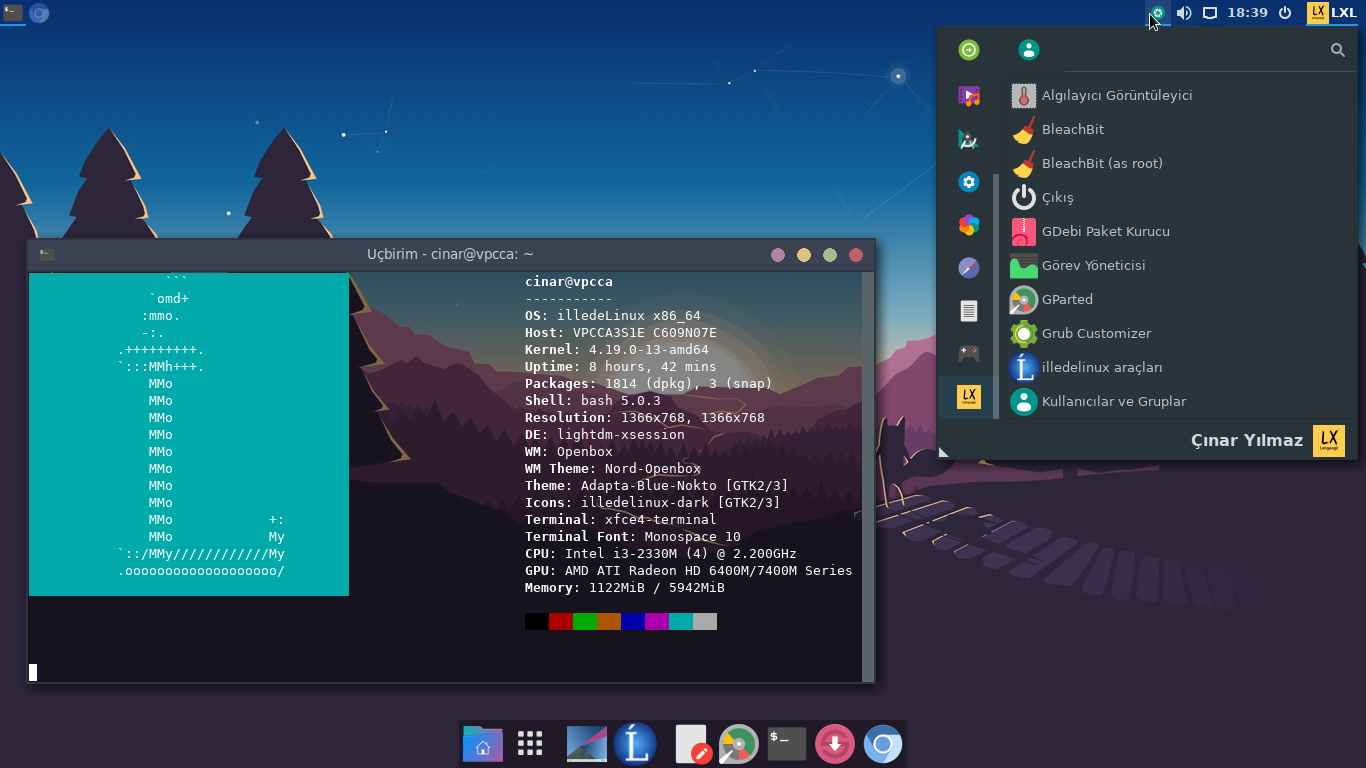
Task: Click the Chromium task icon in top-left panel
Action: click(39, 13)
